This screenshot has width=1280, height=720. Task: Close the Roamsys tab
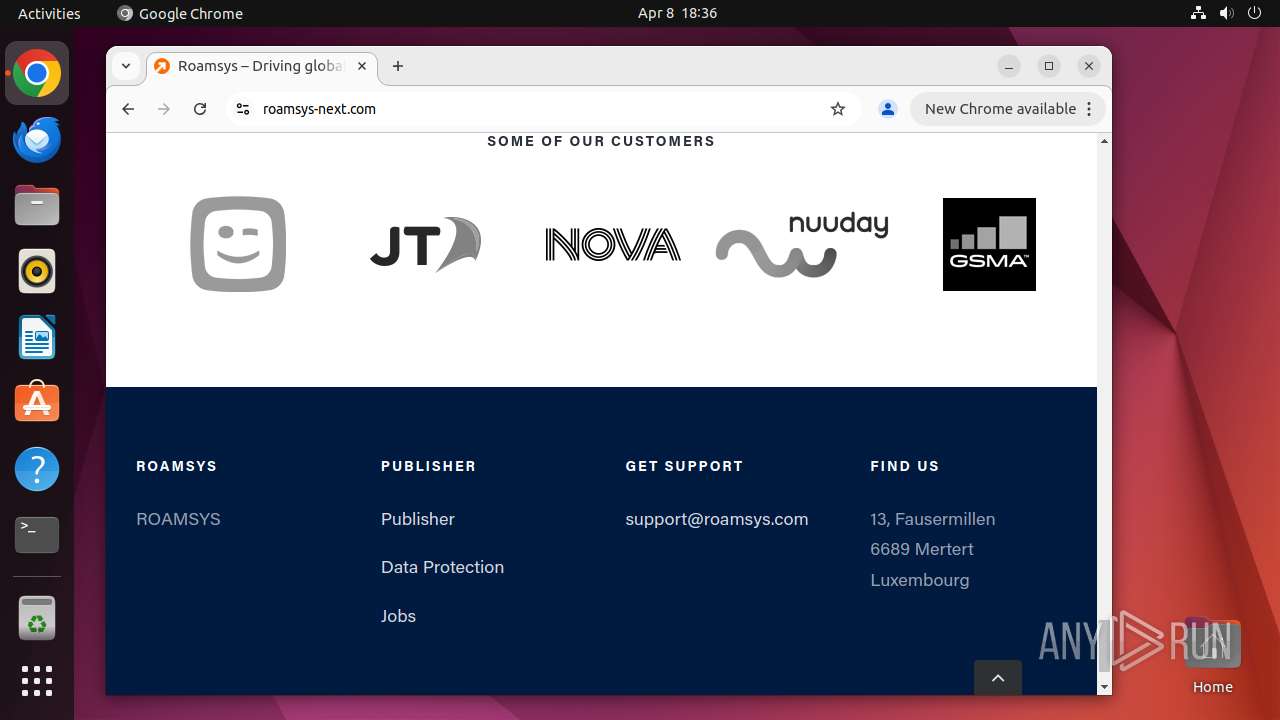(362, 66)
